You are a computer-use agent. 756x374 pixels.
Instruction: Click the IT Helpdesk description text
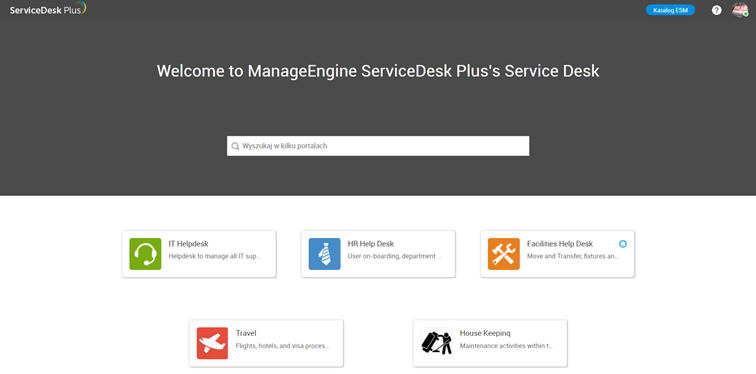tap(214, 256)
